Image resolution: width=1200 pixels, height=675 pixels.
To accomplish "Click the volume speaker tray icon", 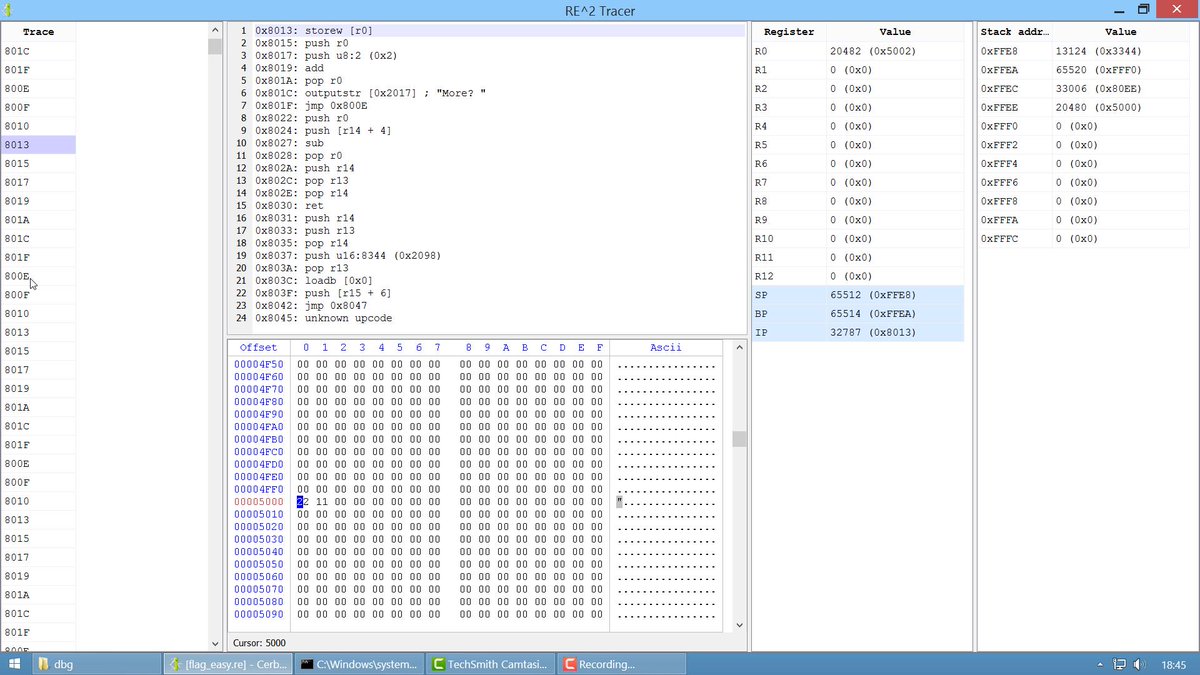I will [x=1139, y=664].
